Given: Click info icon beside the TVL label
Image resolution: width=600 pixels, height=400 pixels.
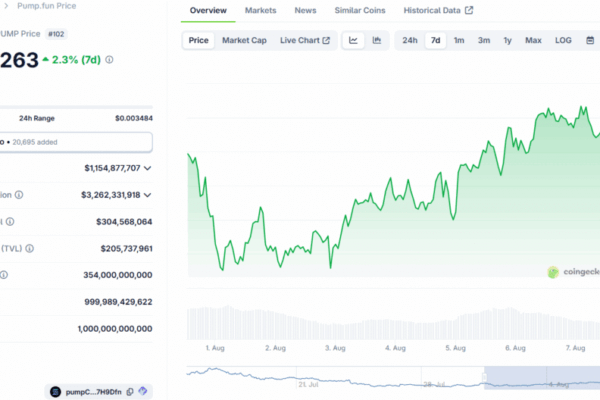Looking at the screenshot, I should pos(29,248).
